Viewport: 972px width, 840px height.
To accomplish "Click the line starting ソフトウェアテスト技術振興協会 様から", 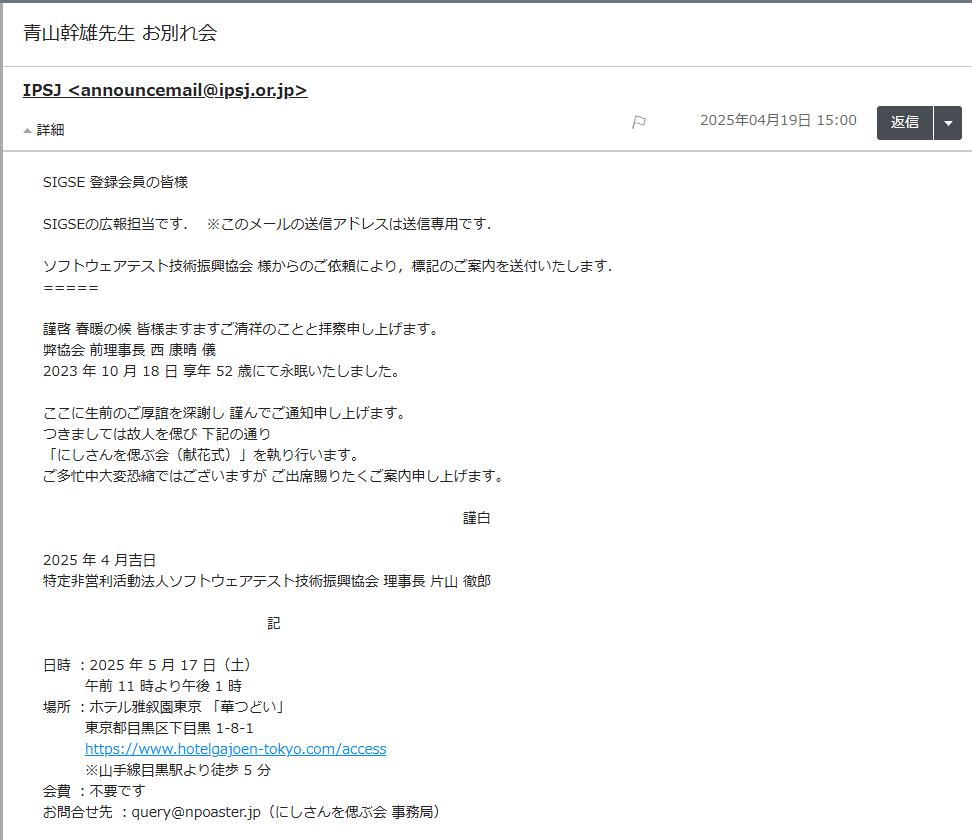I will tap(327, 266).
